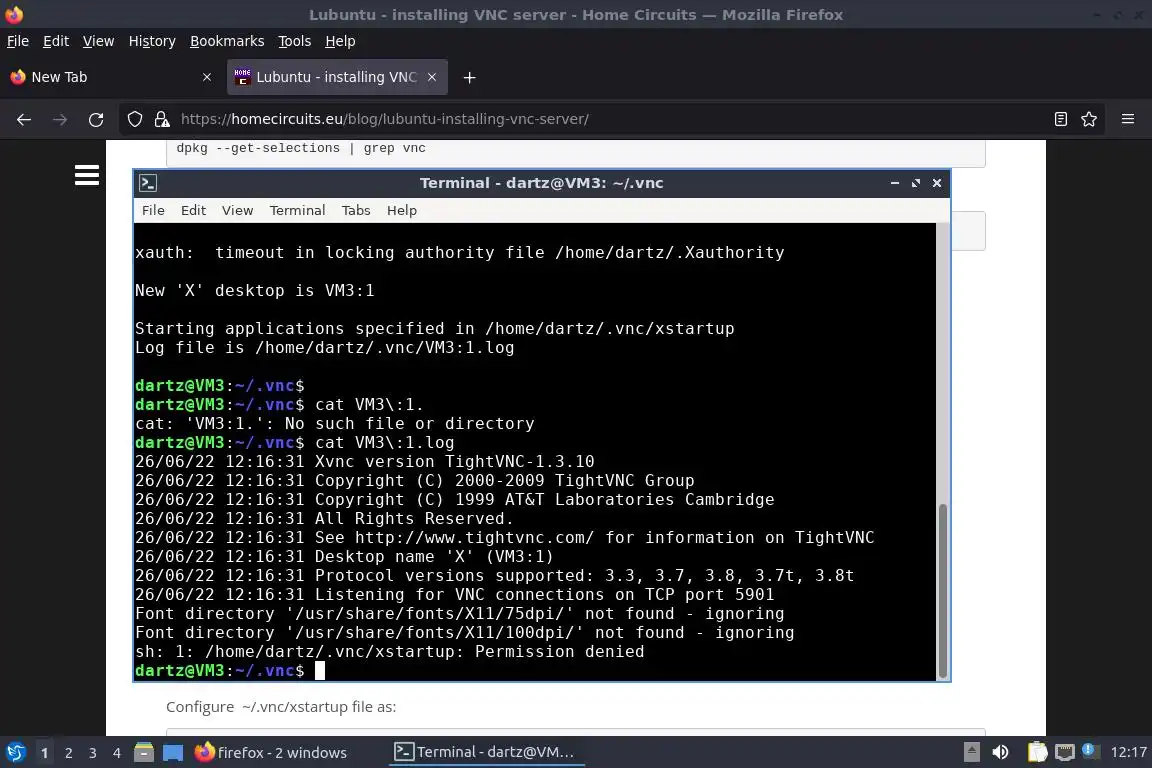Open the Firefox Bookmarks menu
Image resolution: width=1152 pixels, height=768 pixels.
[x=227, y=41]
